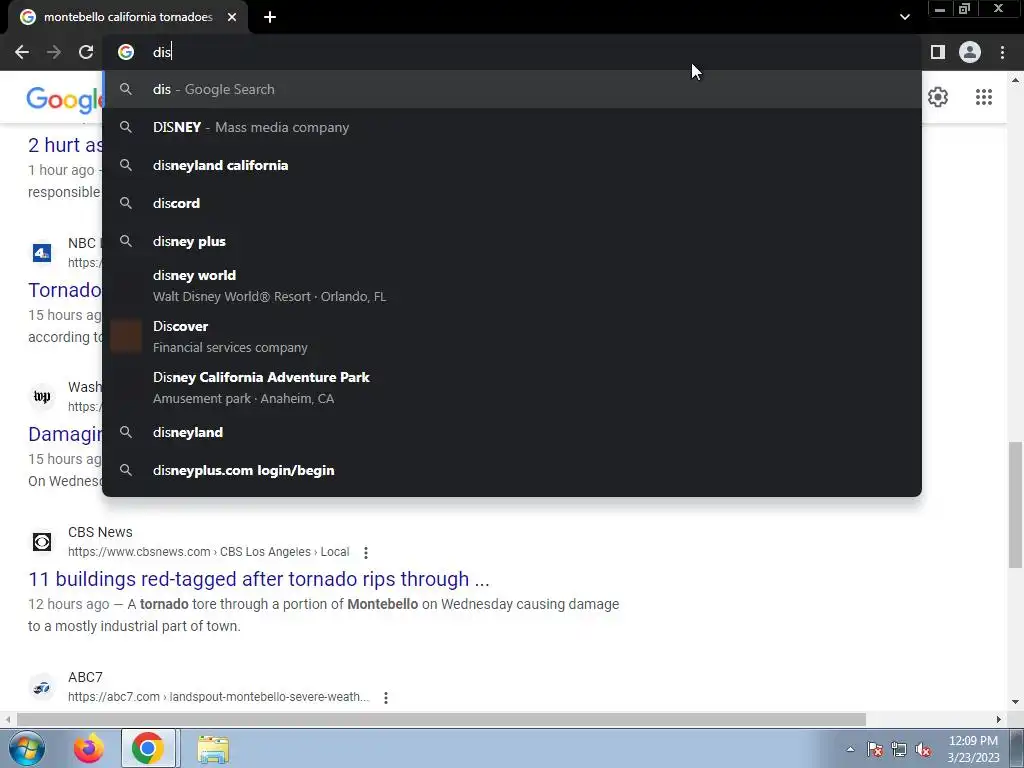Click the CBS News site name

100,532
